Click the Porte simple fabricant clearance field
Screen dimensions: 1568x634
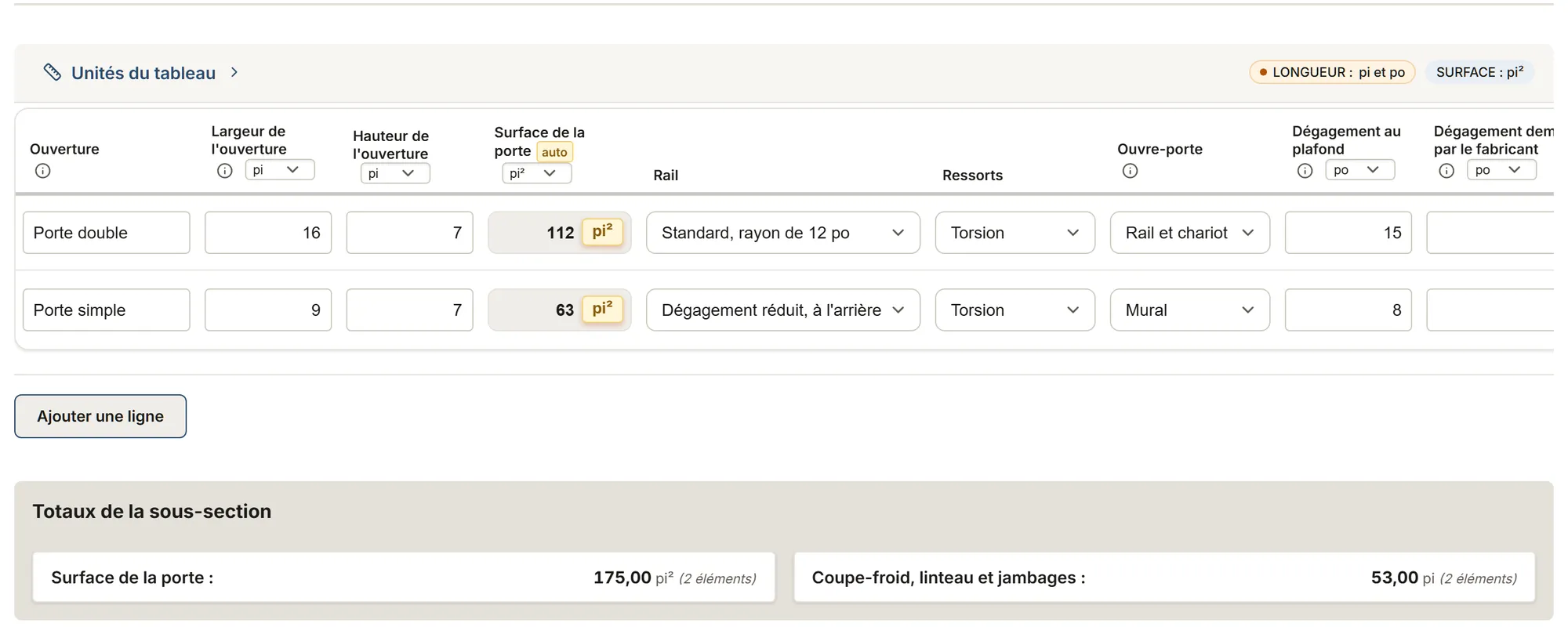coord(1490,310)
